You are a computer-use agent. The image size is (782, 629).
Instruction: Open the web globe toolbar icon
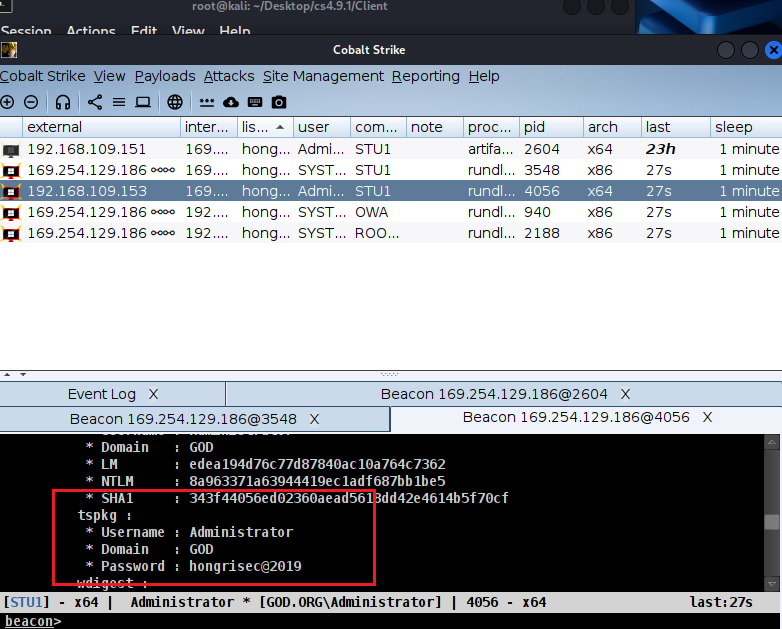pyautogui.click(x=175, y=102)
